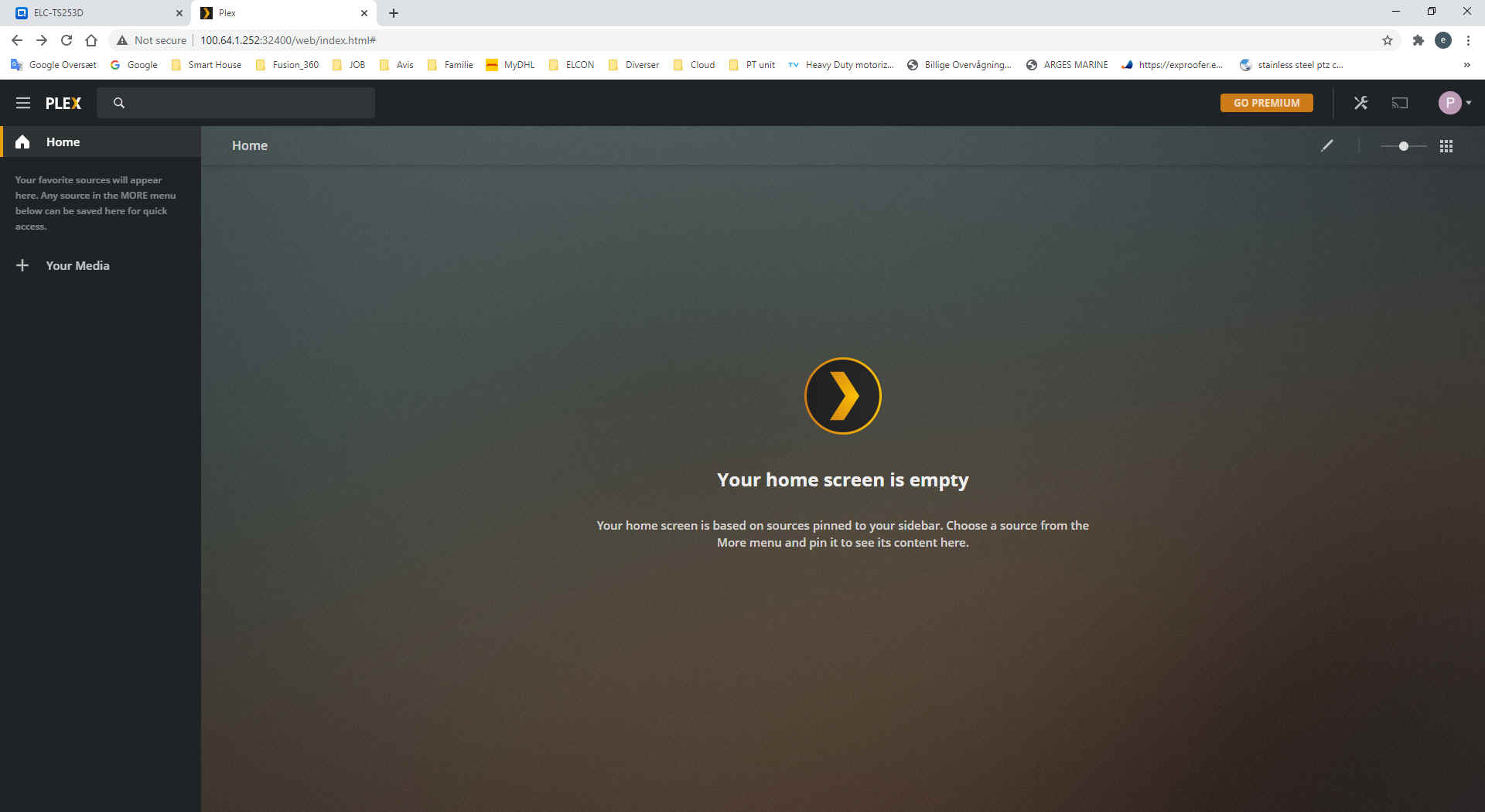The image size is (1485, 812).
Task: Close the Plex tab
Action: pos(364,13)
